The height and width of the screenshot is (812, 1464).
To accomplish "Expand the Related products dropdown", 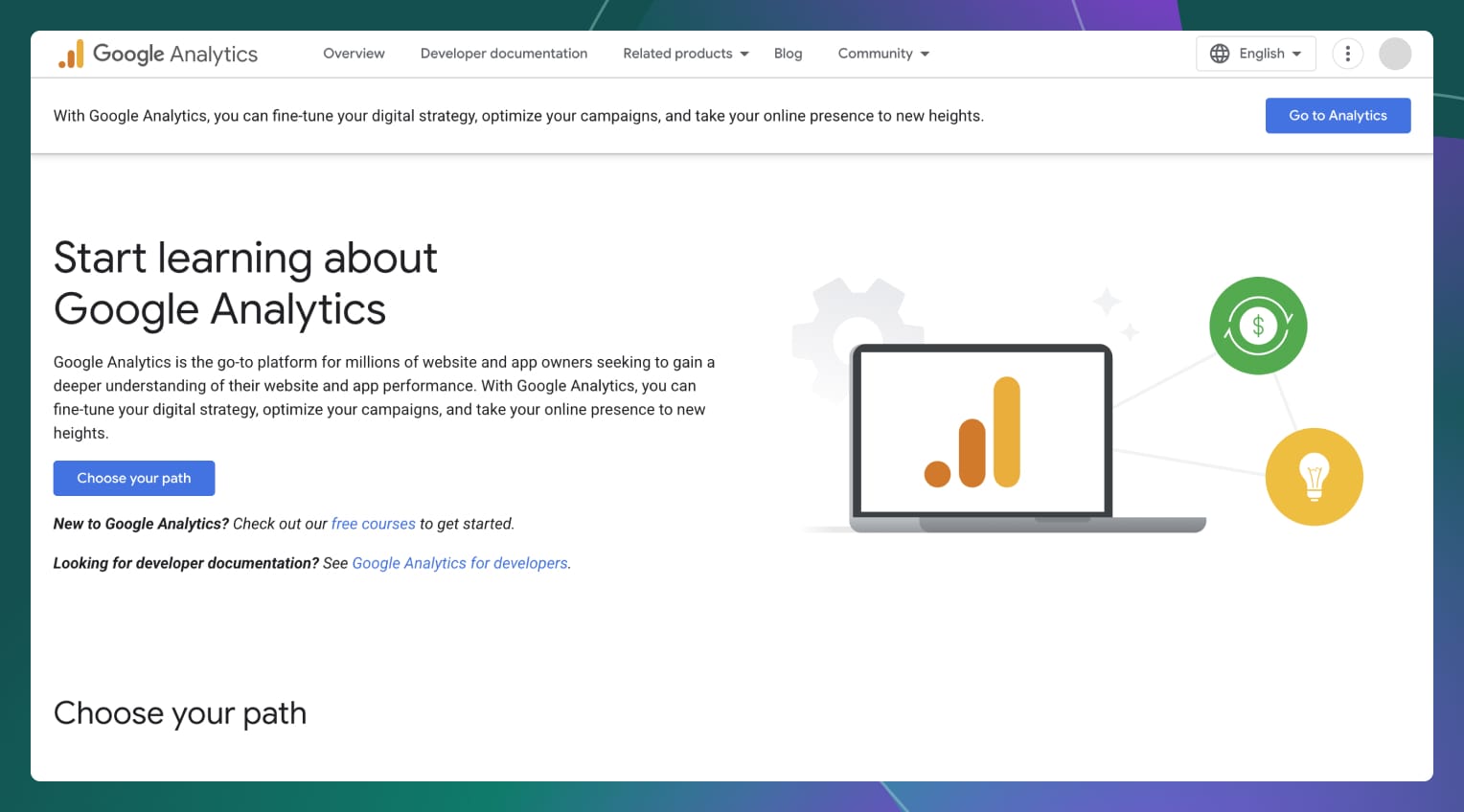I will (686, 54).
